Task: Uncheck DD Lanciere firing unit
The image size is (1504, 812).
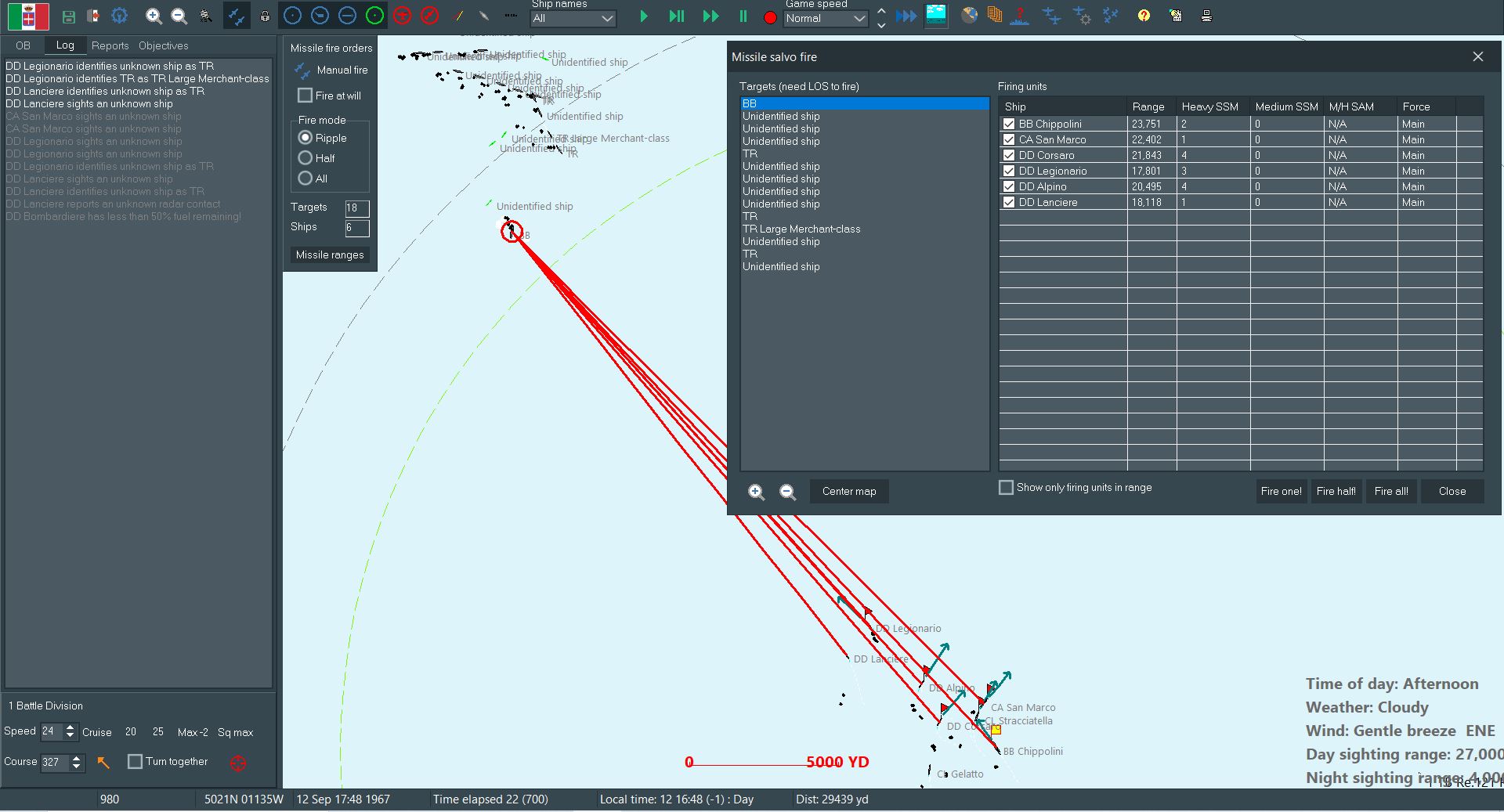Action: [1009, 202]
